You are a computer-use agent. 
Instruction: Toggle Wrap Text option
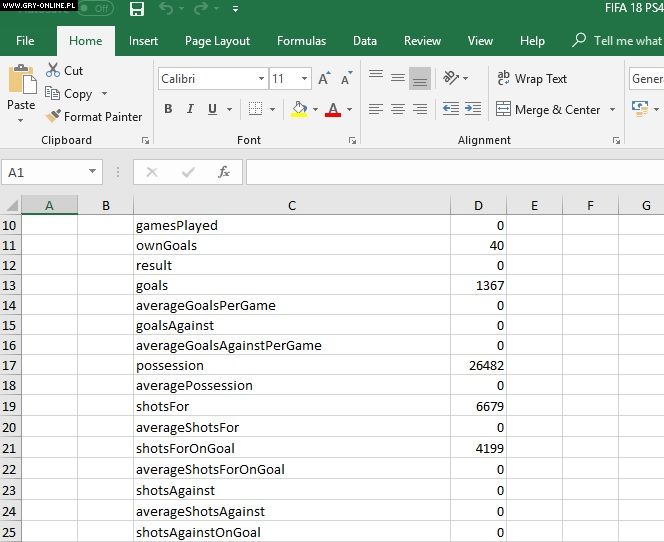[531, 79]
